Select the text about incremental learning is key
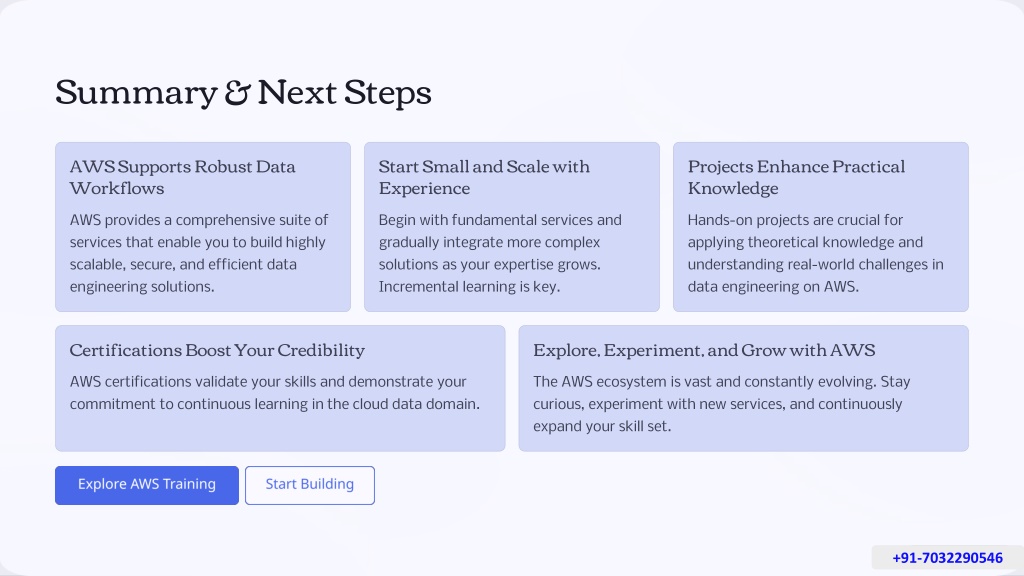Image resolution: width=1024 pixels, height=576 pixels. pyautogui.click(x=469, y=287)
